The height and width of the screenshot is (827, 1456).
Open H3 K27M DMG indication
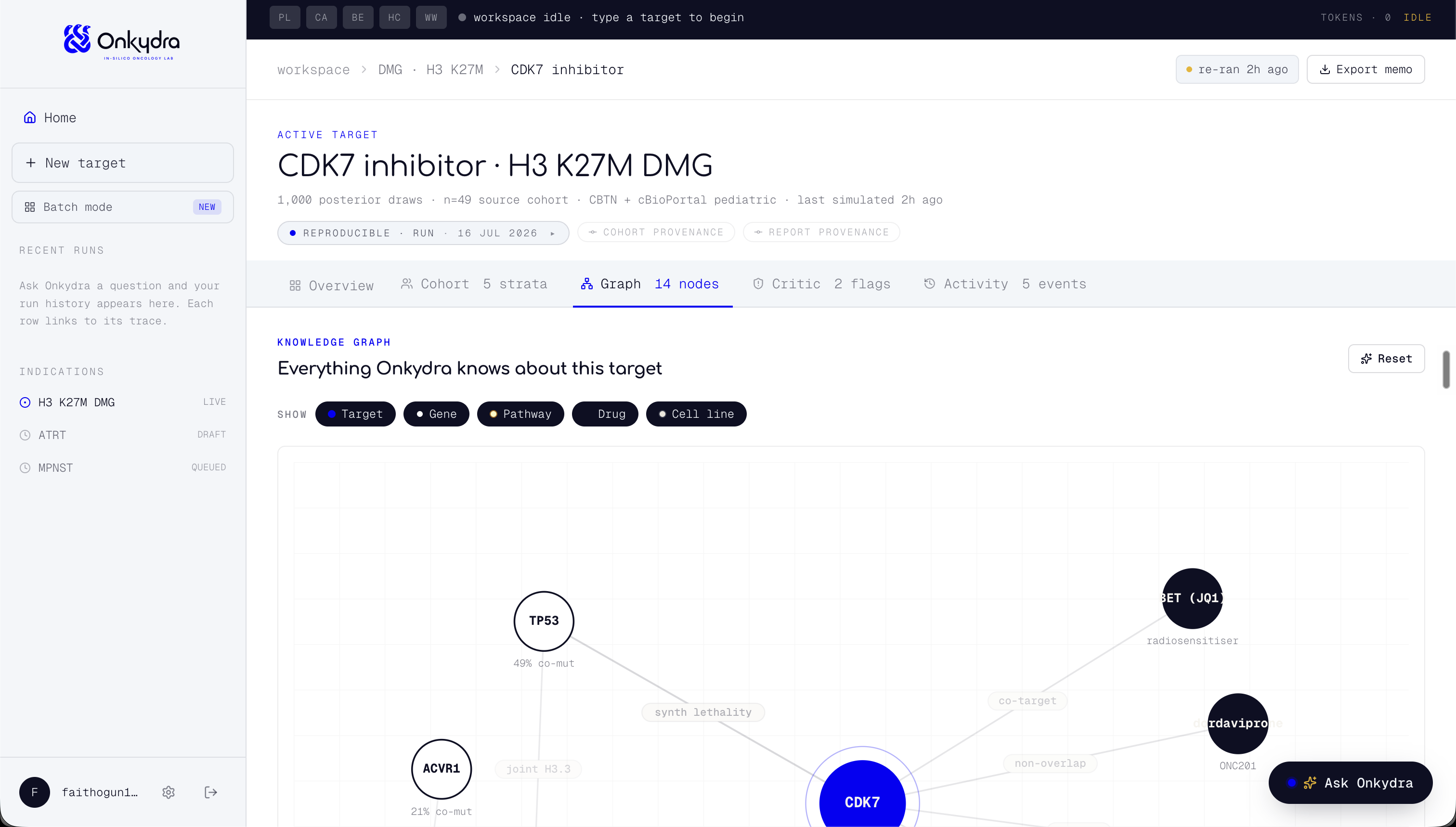(x=122, y=402)
